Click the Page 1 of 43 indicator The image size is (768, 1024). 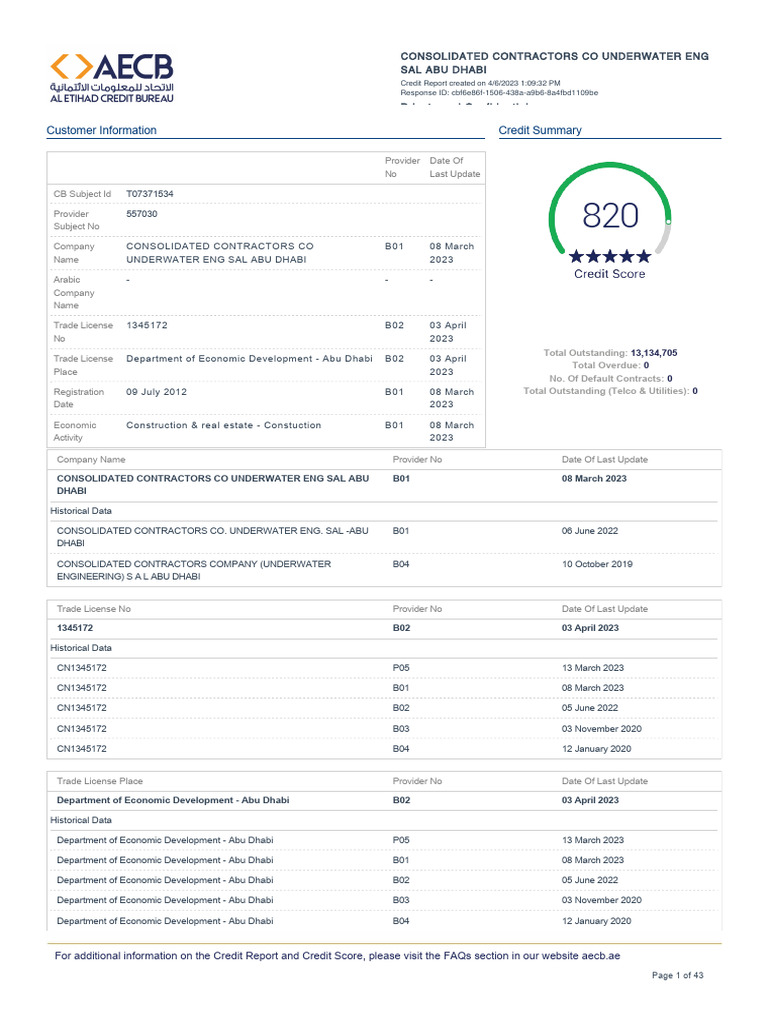point(677,975)
